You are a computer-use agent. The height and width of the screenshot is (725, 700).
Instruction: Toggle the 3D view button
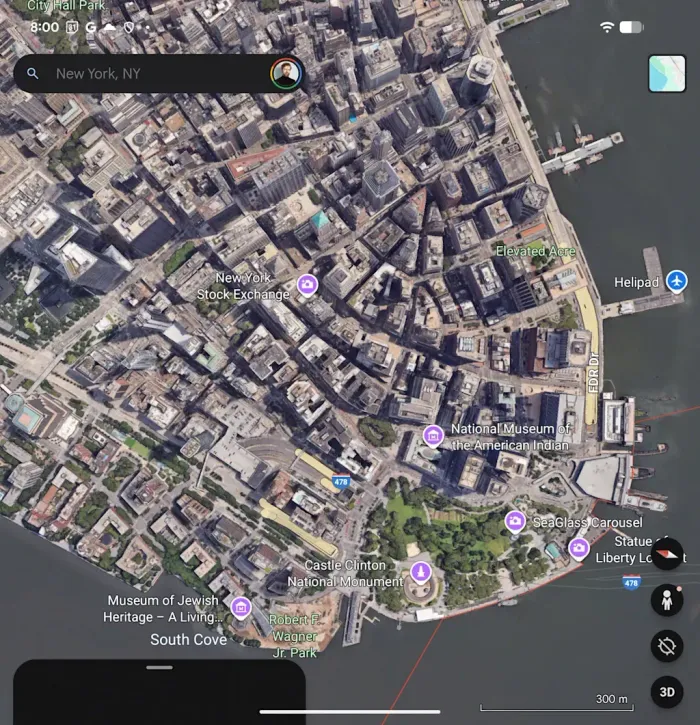coord(666,691)
